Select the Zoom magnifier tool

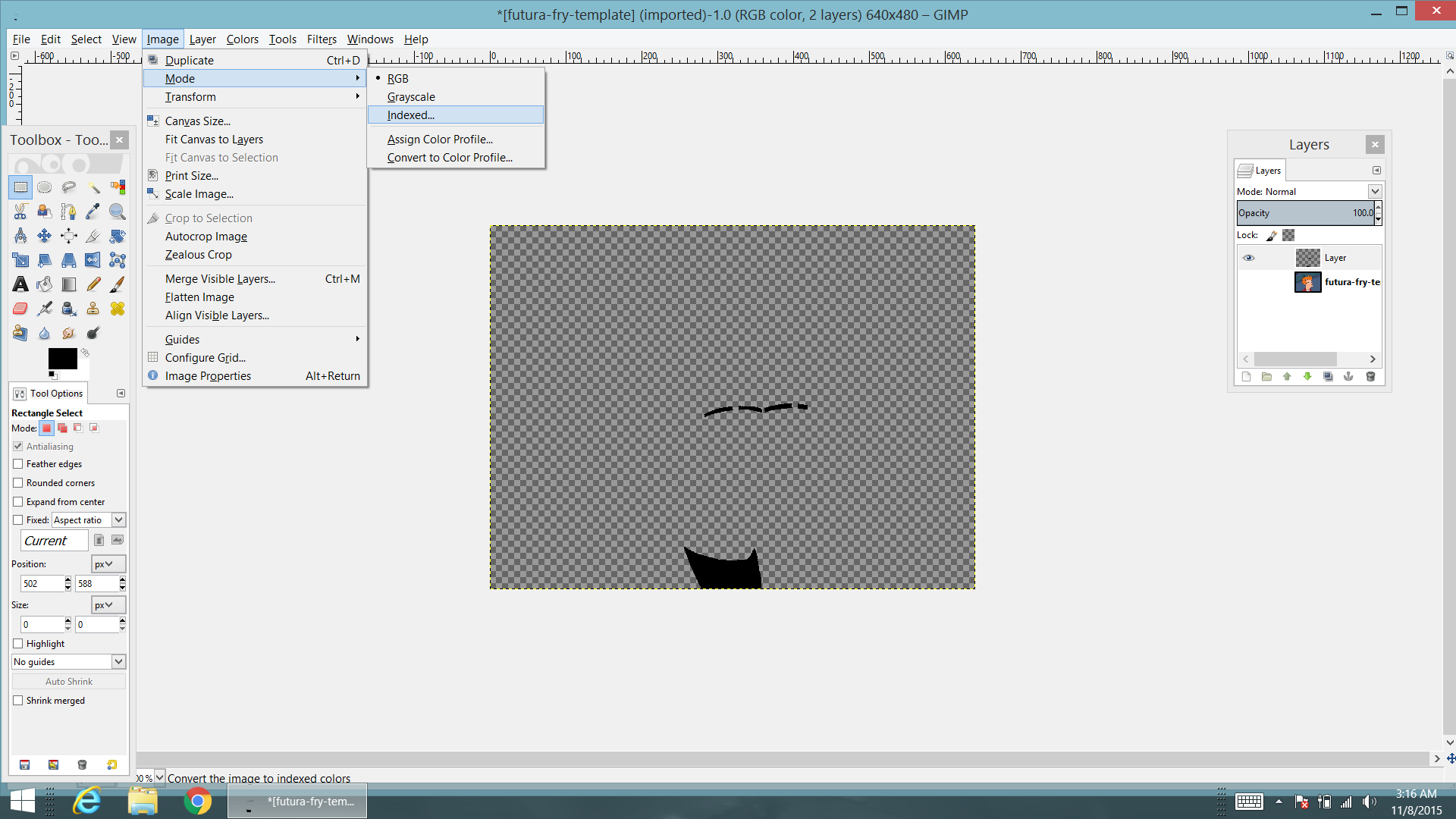(x=118, y=212)
